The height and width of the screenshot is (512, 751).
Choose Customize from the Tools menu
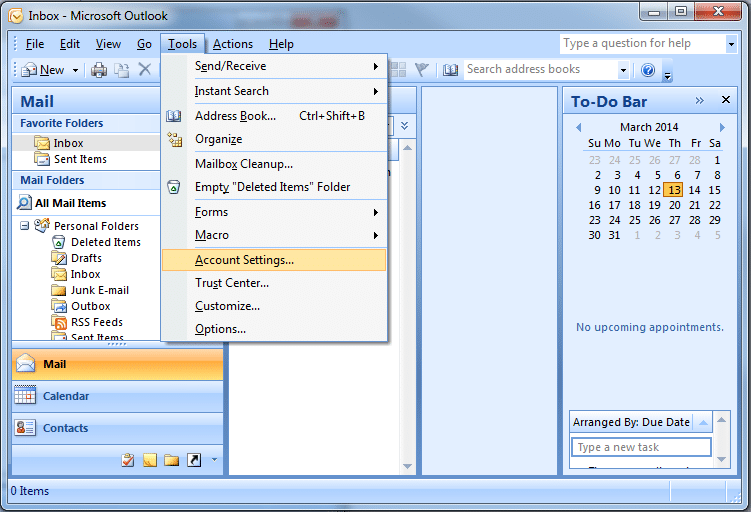(x=274, y=306)
